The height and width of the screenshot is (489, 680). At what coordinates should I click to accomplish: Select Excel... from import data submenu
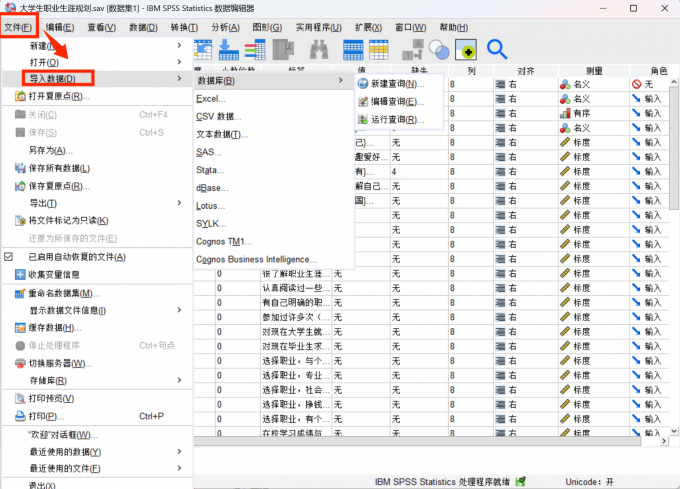point(212,99)
